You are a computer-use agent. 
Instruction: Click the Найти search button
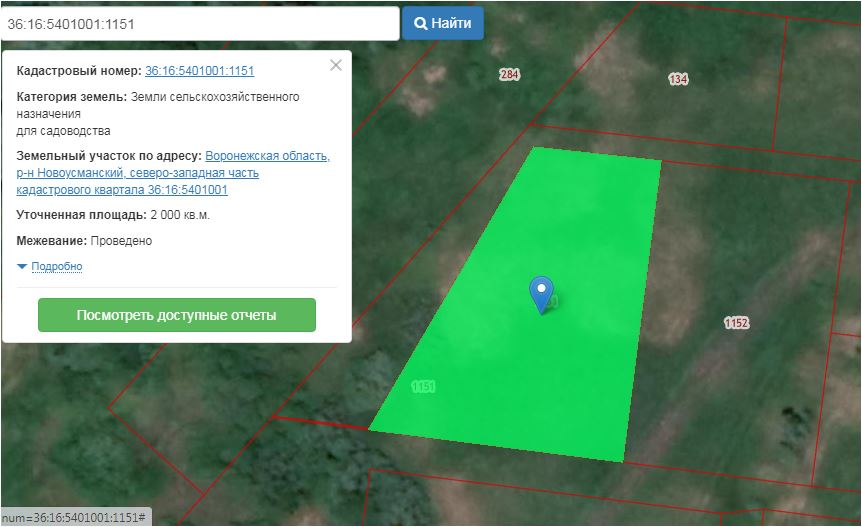[x=443, y=23]
